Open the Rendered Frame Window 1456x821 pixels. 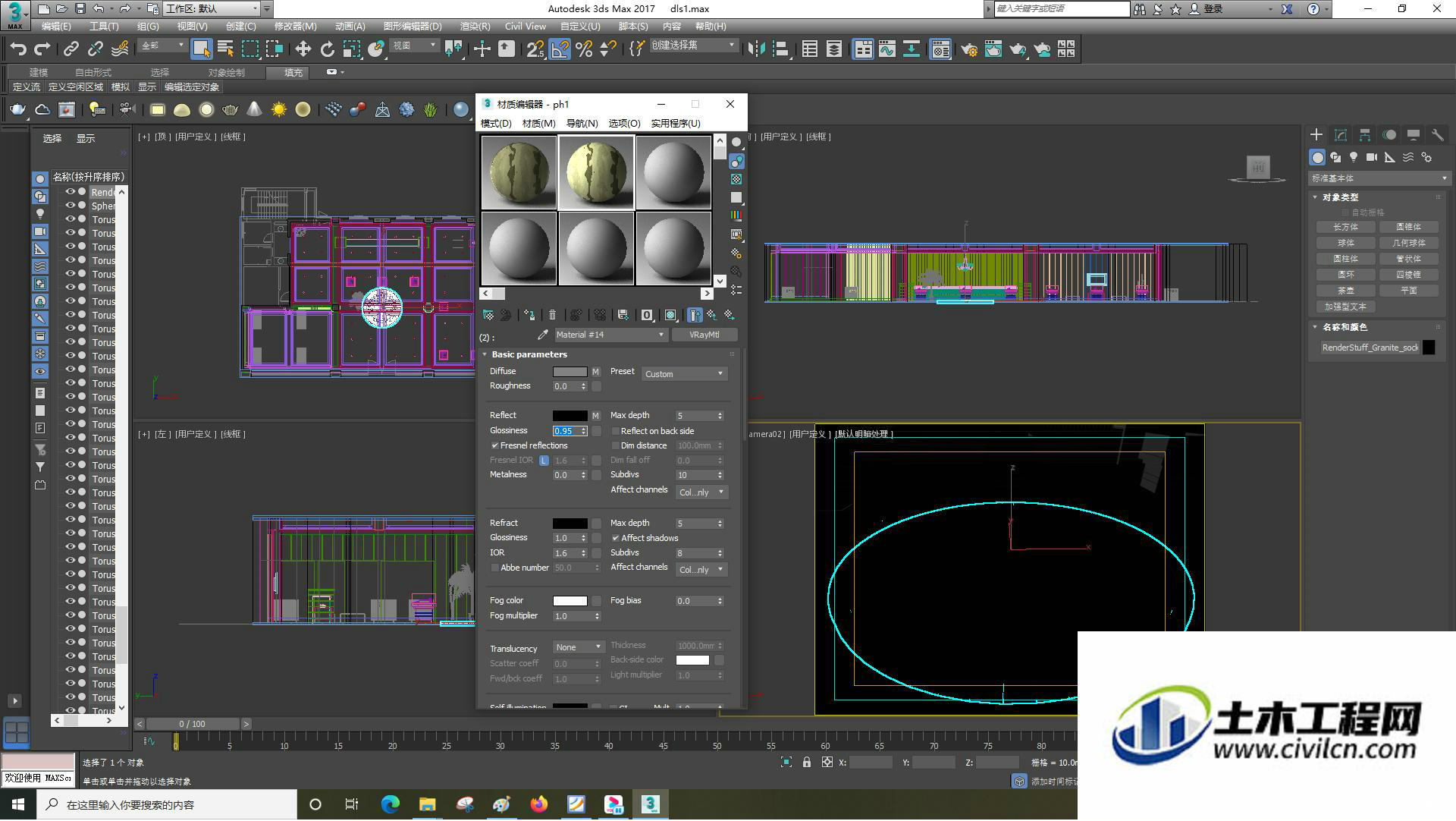(x=993, y=49)
